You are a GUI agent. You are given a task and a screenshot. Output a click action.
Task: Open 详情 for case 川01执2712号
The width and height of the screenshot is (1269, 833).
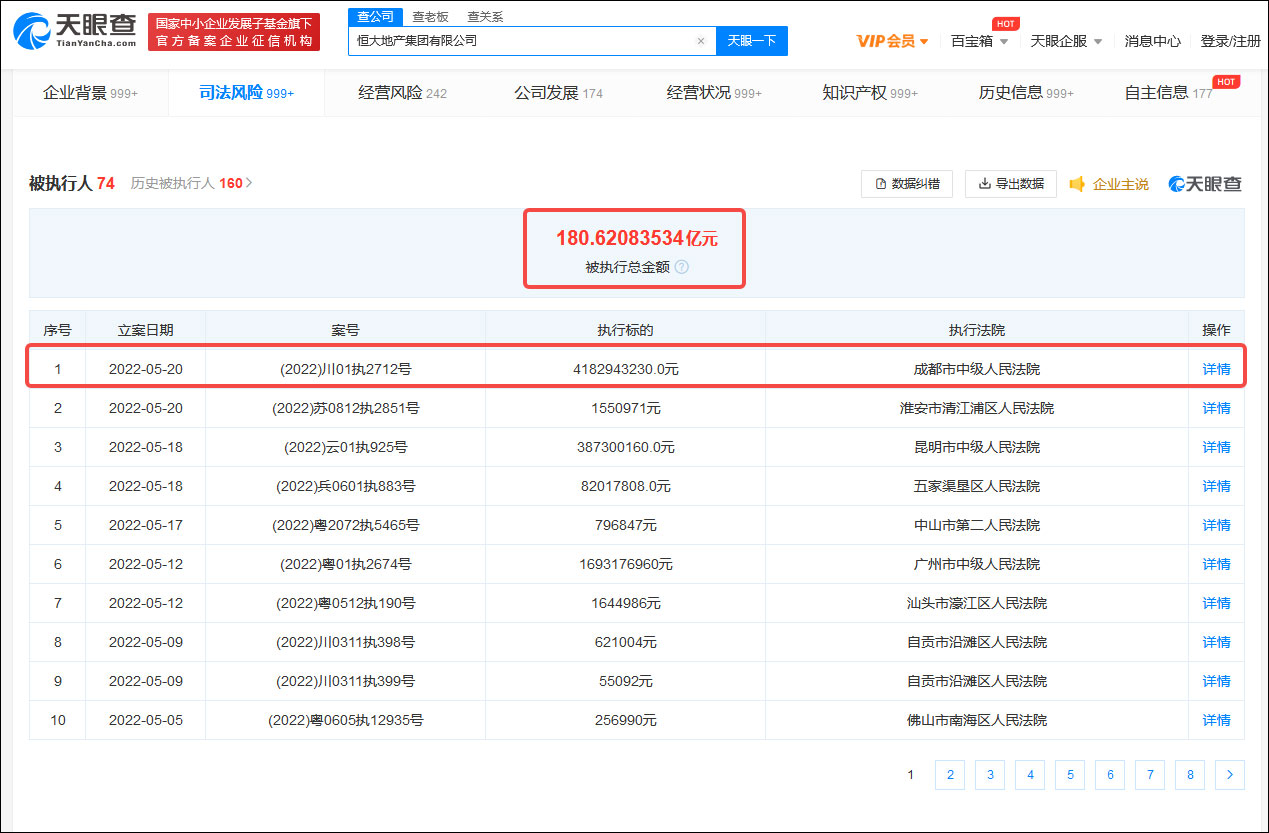point(1216,368)
